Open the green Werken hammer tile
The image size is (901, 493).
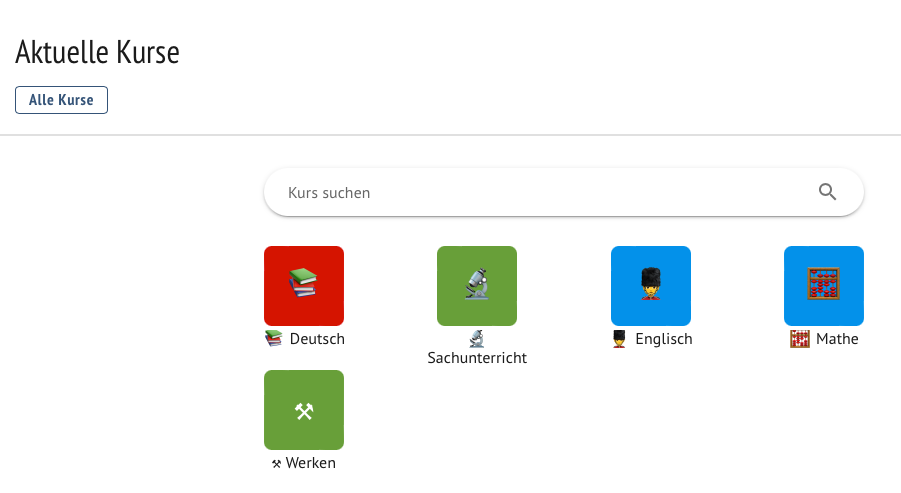(304, 410)
